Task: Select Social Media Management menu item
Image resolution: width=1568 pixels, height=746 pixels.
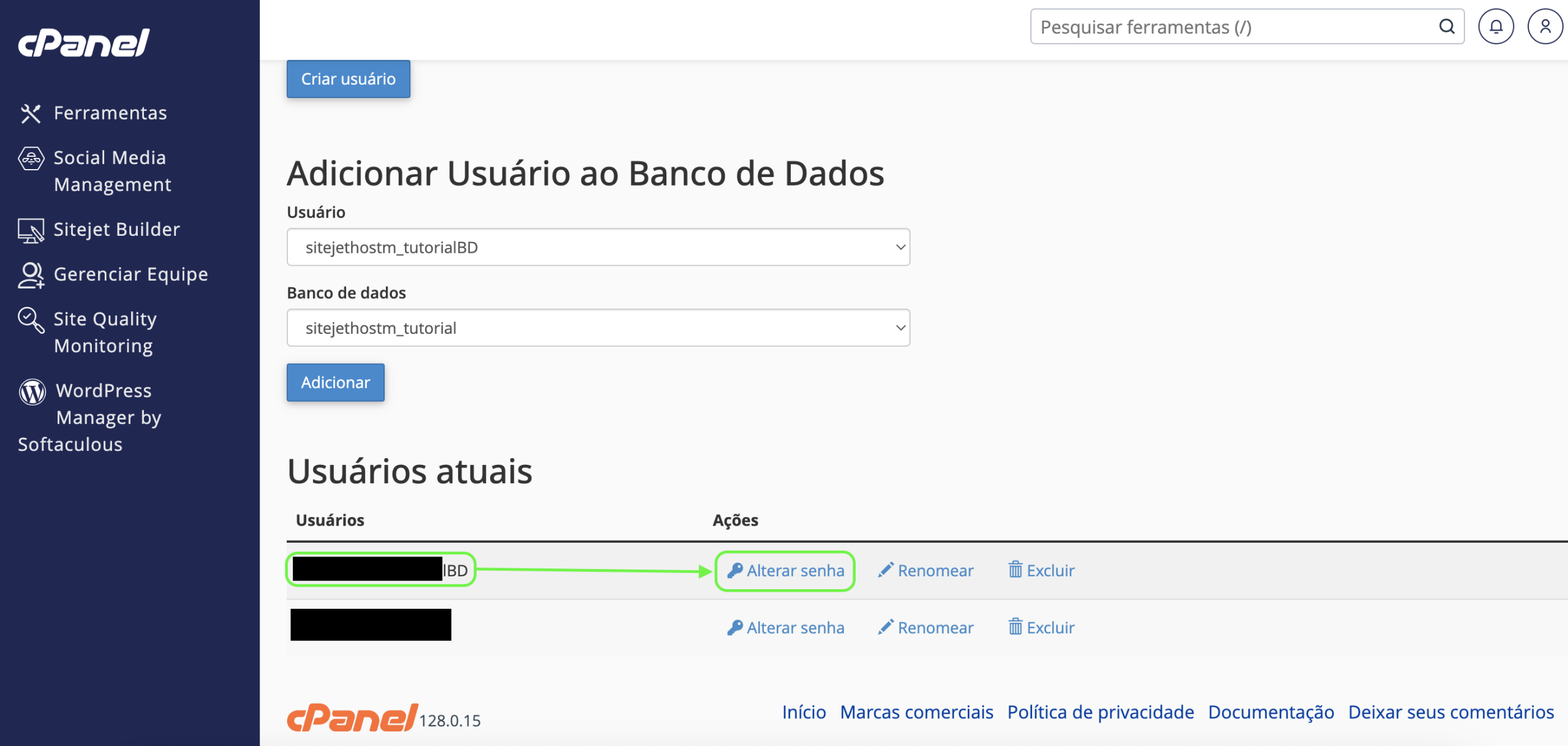Action: tap(113, 171)
